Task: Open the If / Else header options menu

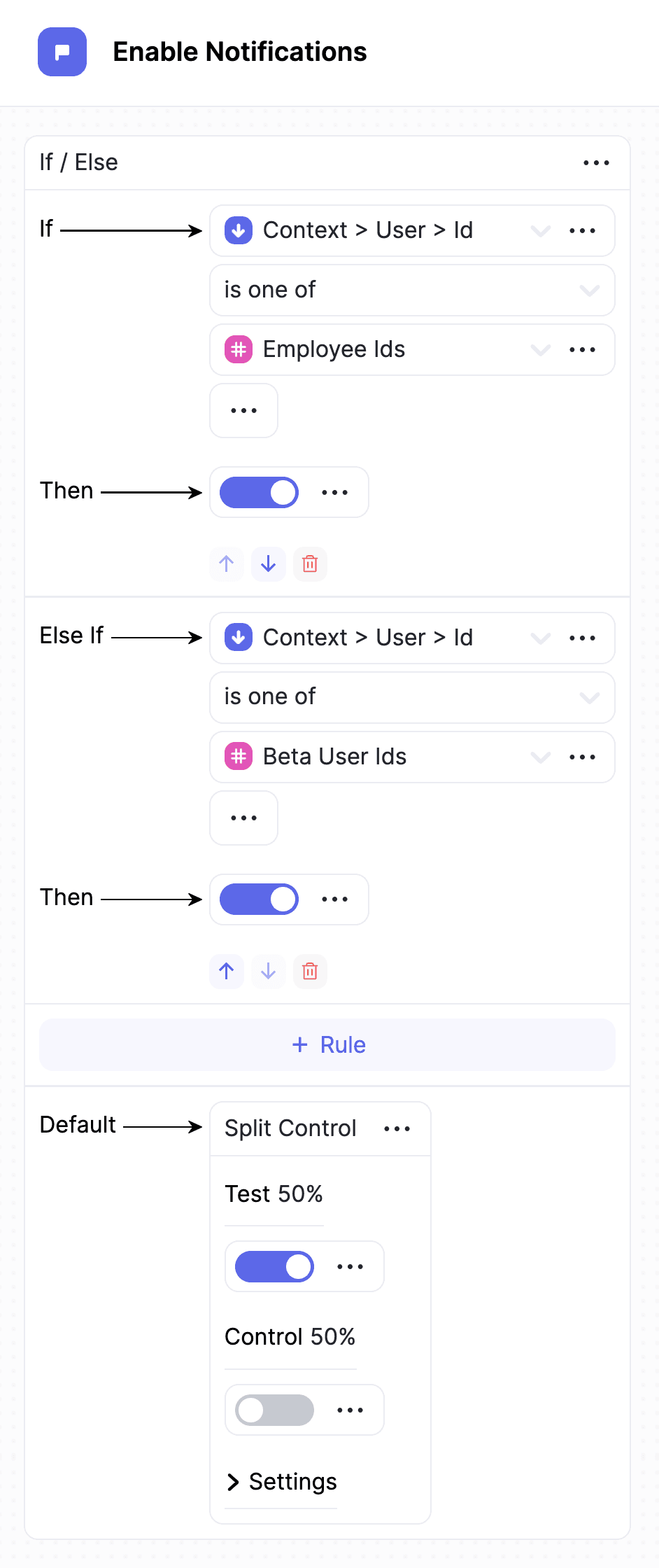Action: 596,163
